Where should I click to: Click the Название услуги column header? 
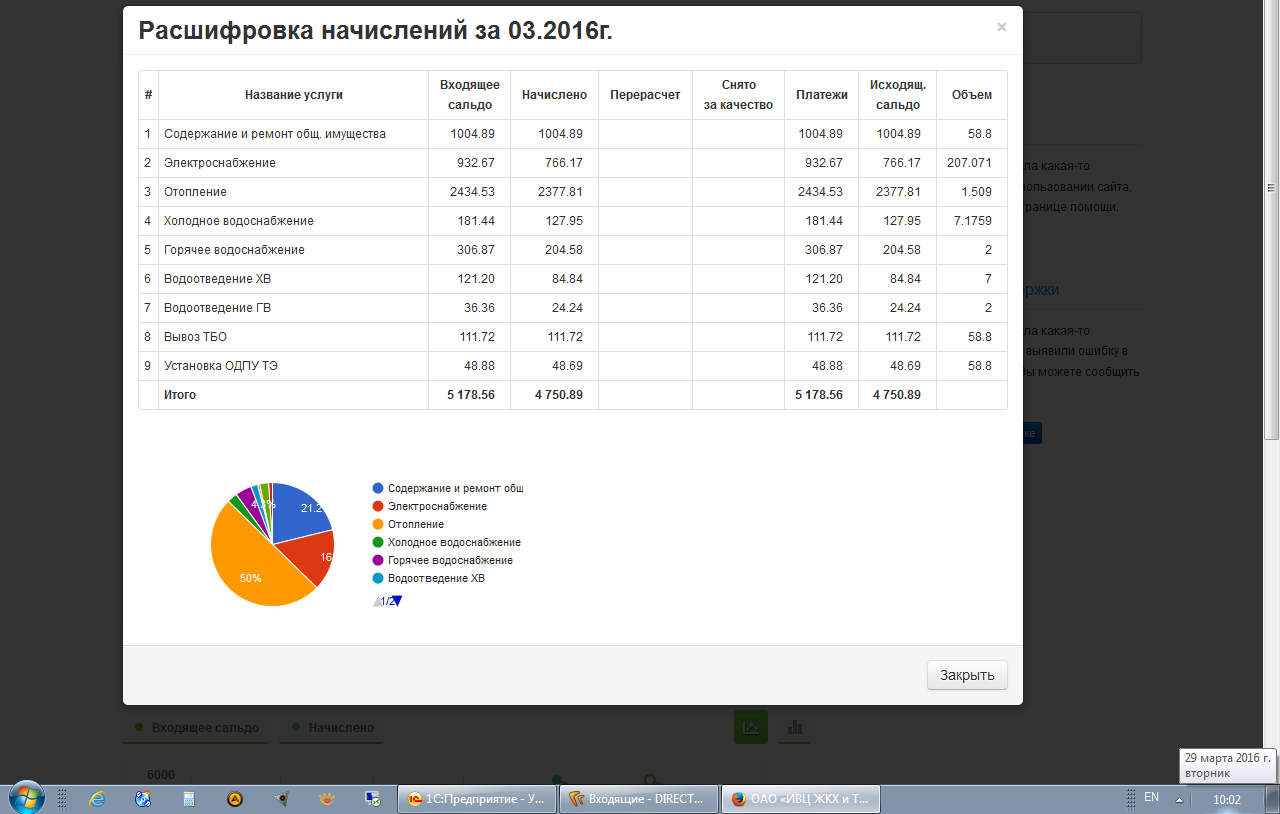click(293, 95)
